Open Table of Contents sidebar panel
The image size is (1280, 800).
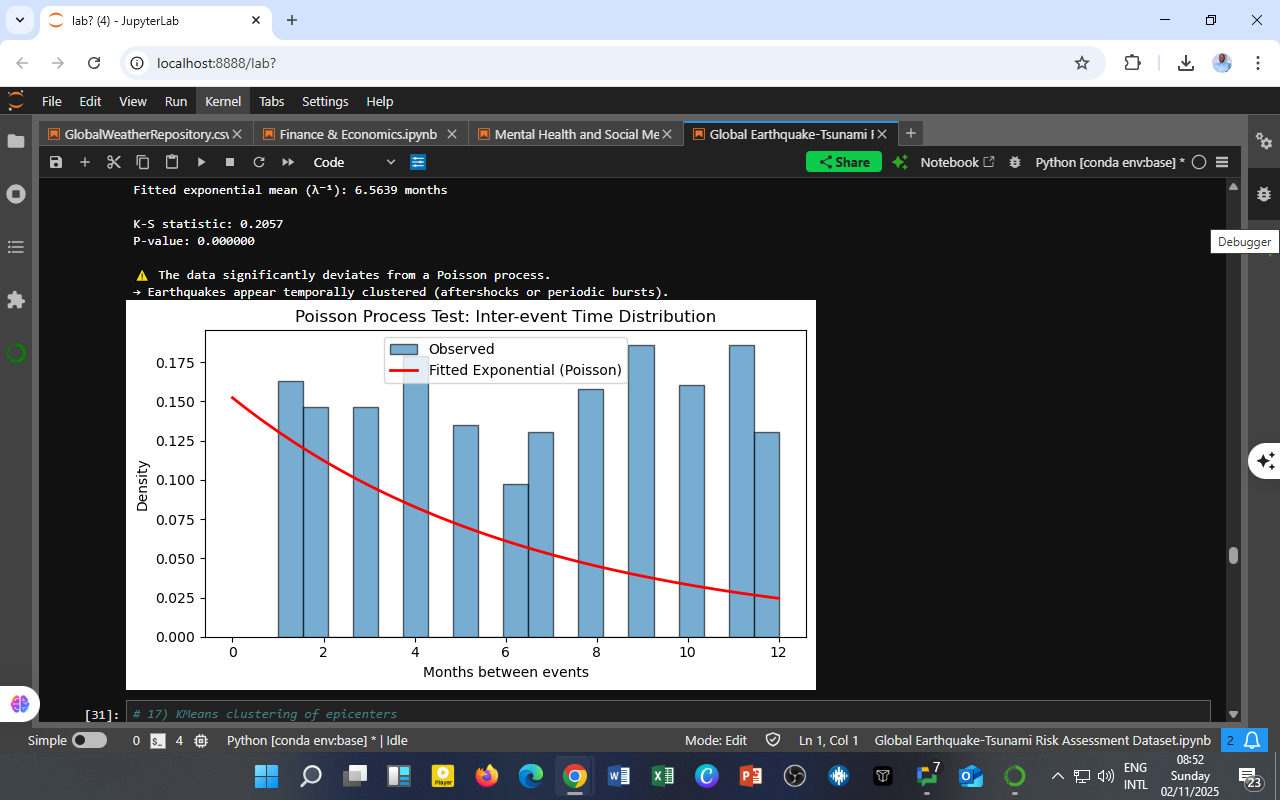coord(16,247)
